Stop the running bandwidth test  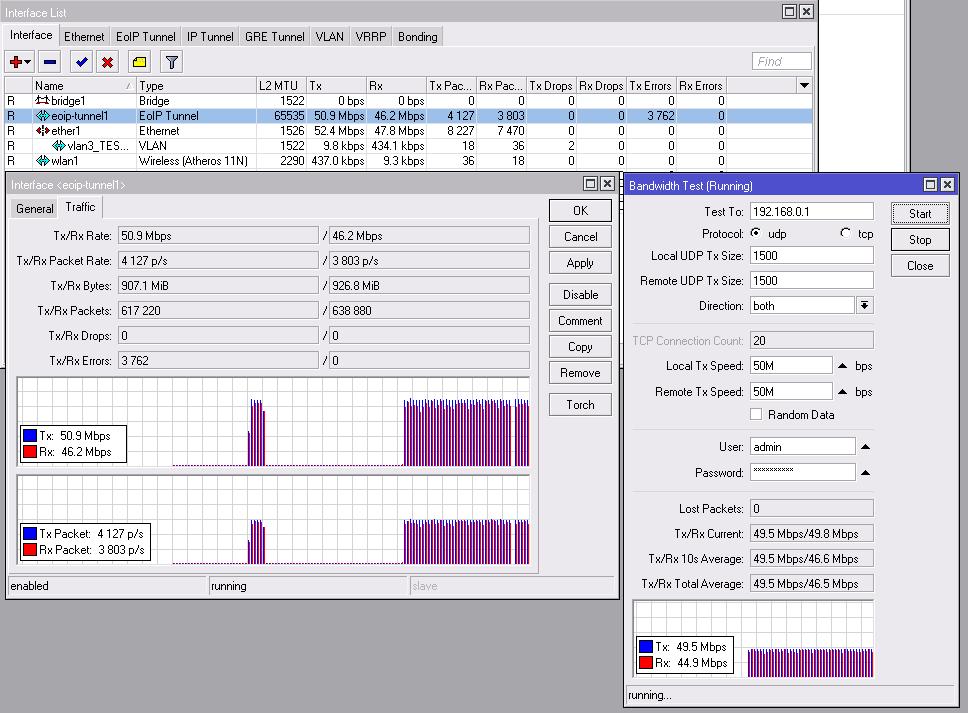pyautogui.click(x=920, y=240)
